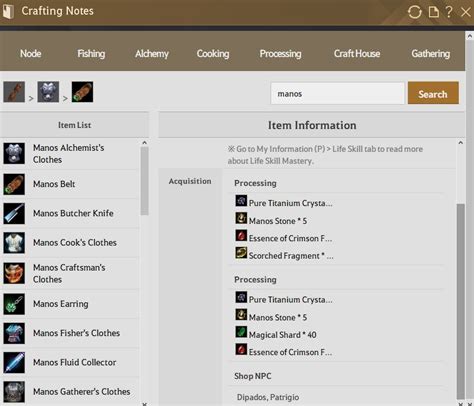This screenshot has height=406, width=474.
Task: Click the refresh icon in title bar
Action: (414, 12)
